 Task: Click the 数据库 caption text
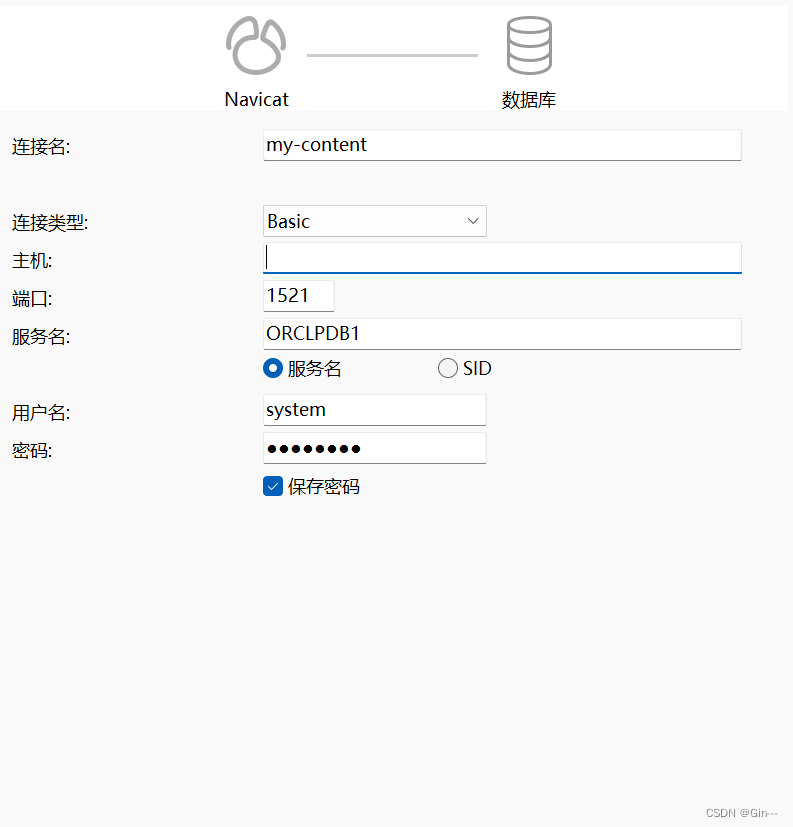point(529,100)
